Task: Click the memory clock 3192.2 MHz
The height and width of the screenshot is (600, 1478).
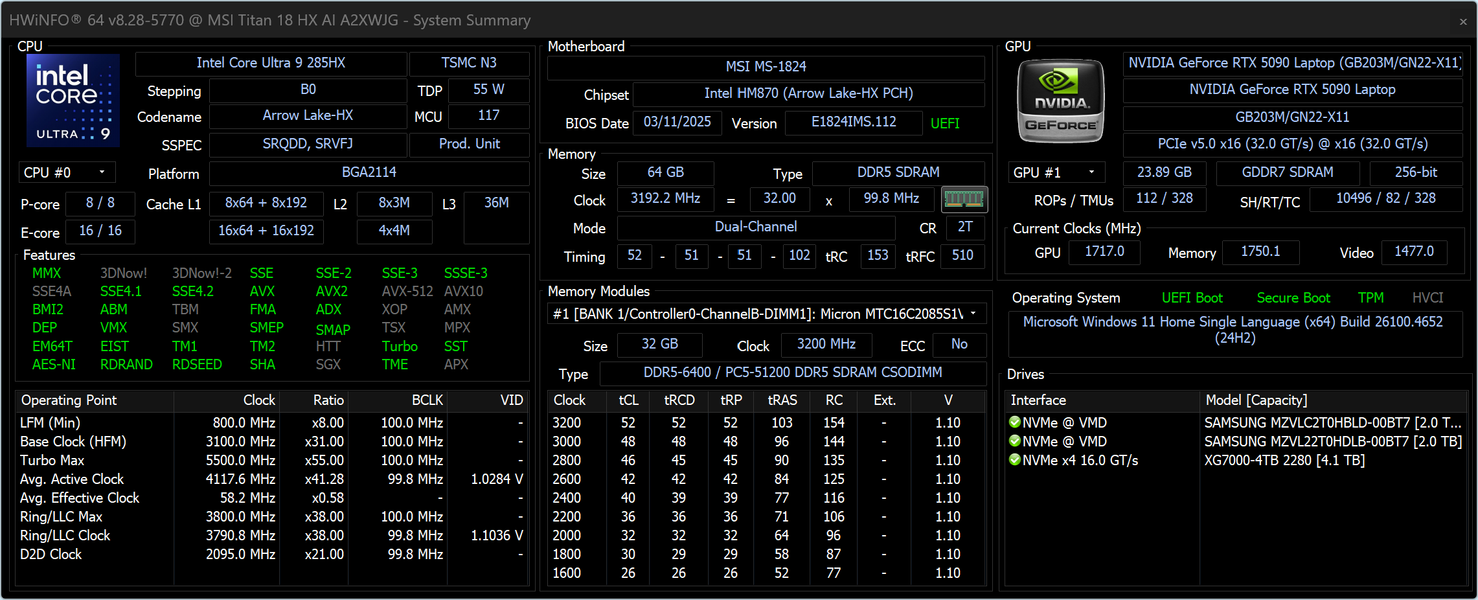Action: pos(666,199)
